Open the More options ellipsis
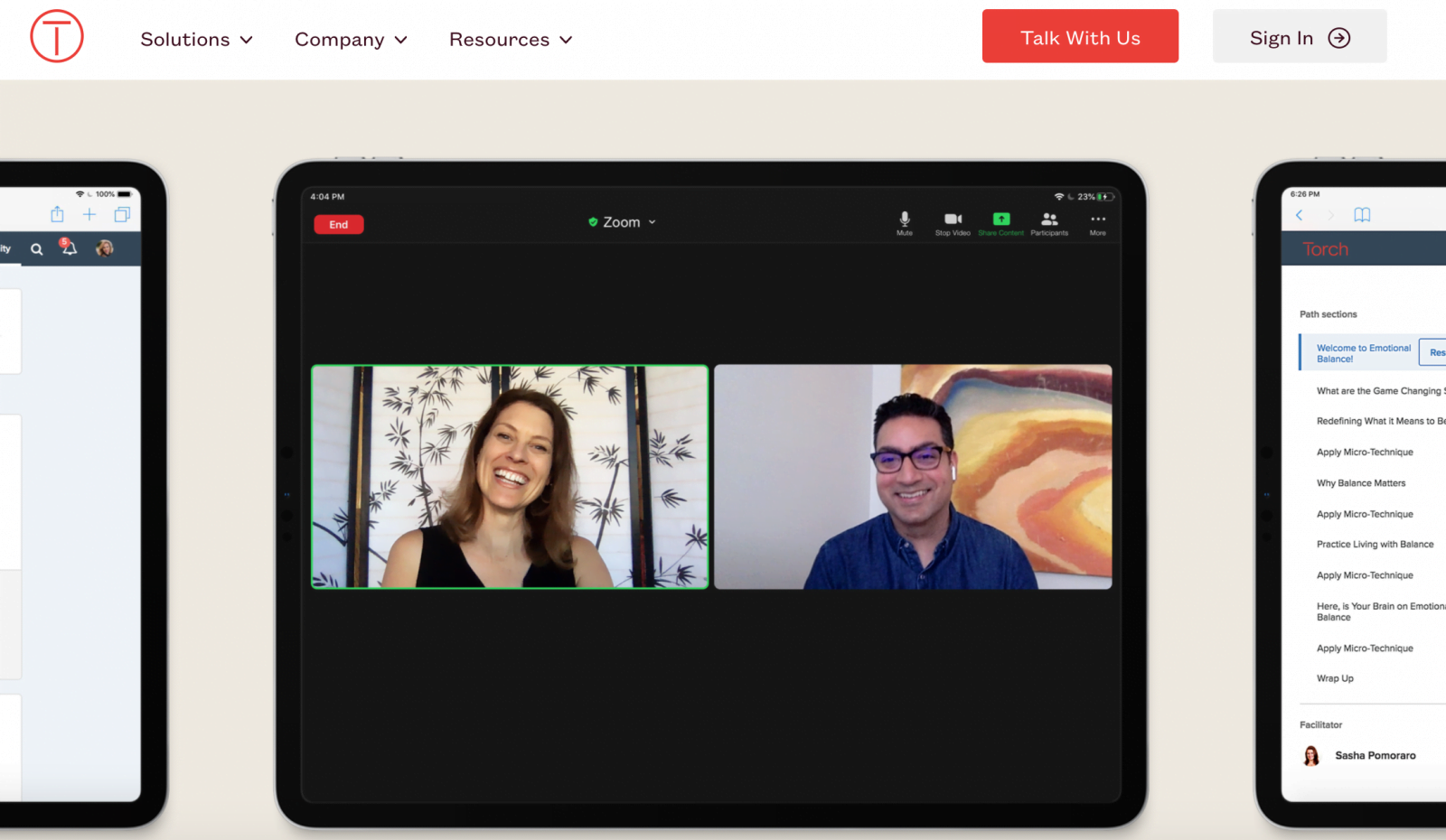 click(x=1097, y=222)
